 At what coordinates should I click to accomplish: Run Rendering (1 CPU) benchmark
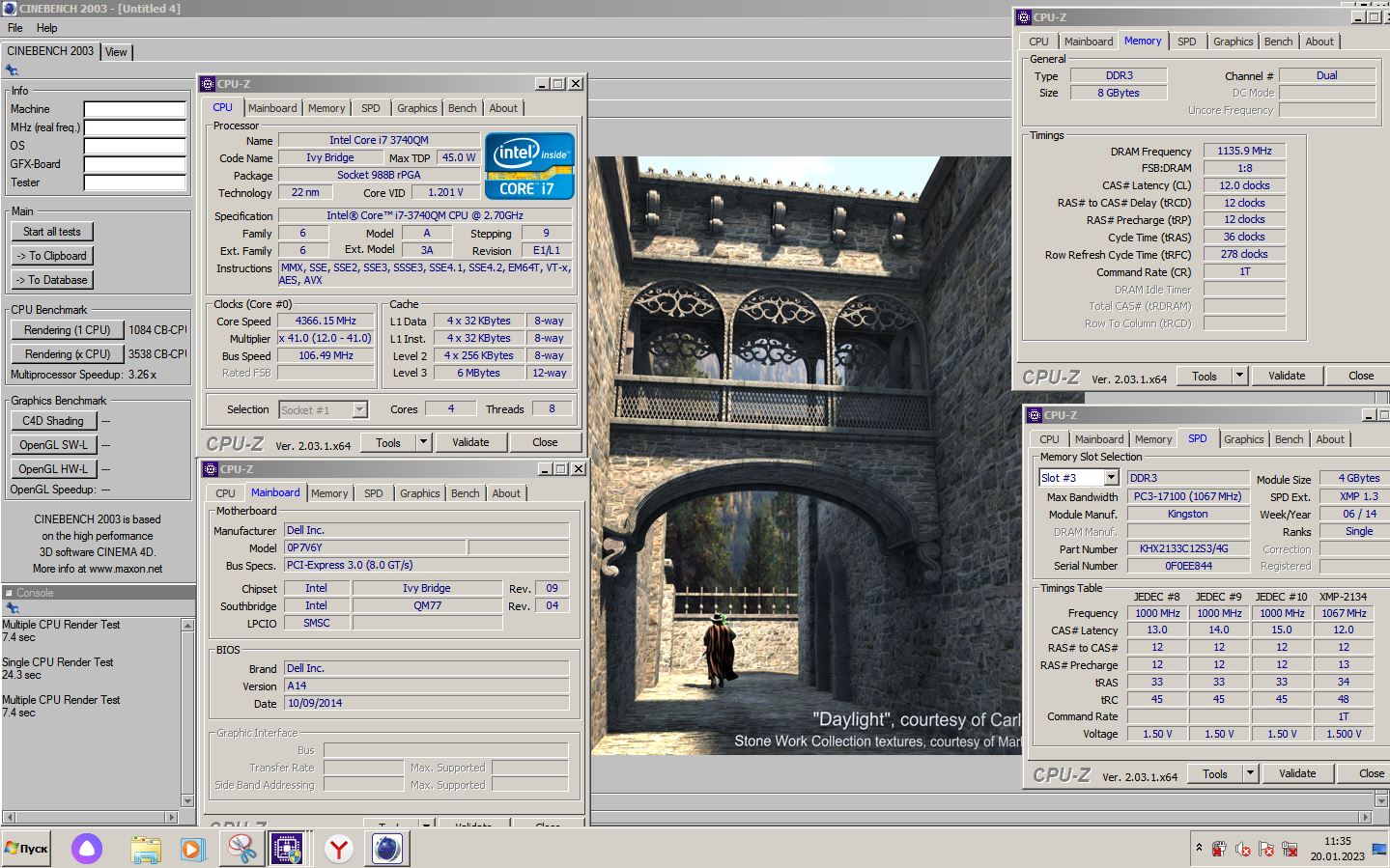click(x=68, y=330)
